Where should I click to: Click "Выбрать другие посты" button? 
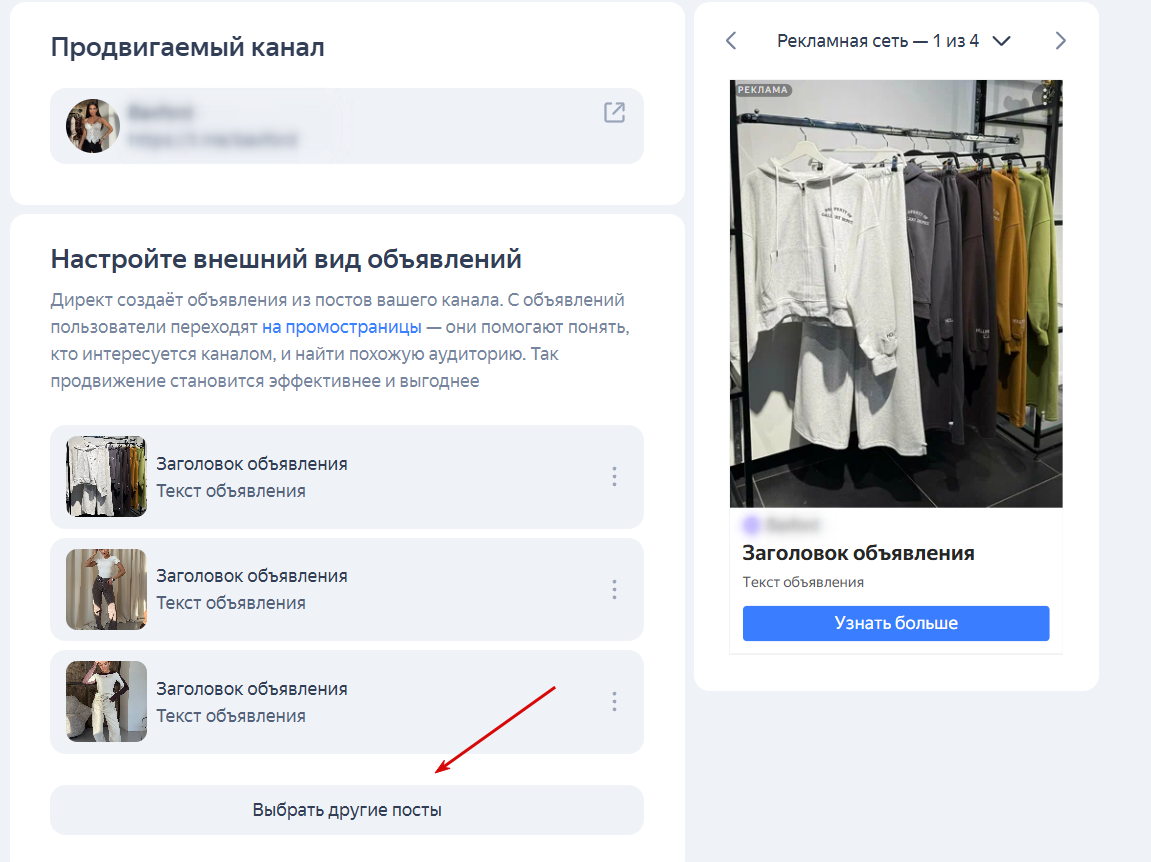[346, 810]
